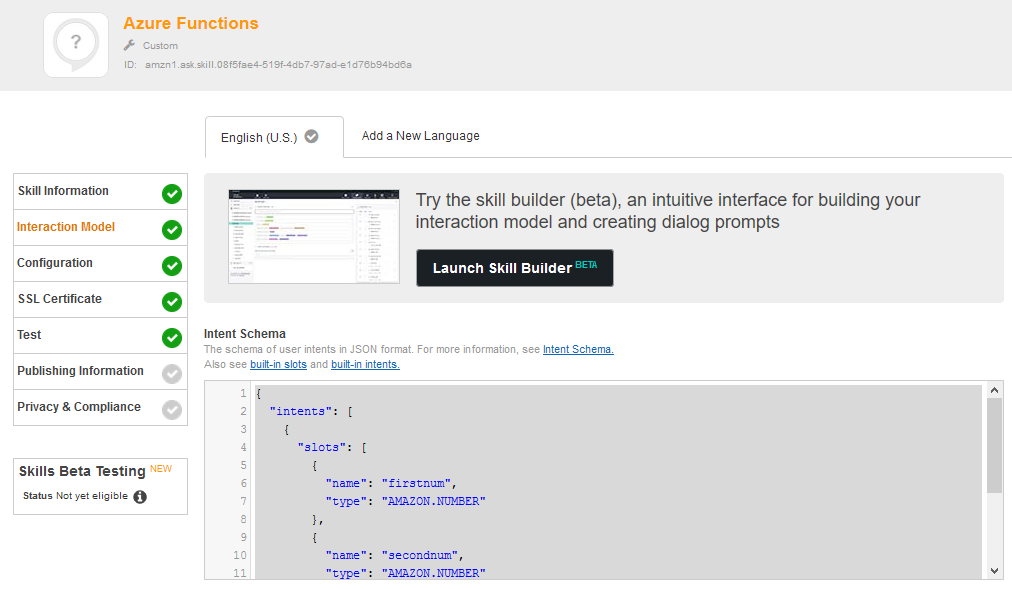Click the green checkmark next to Configuration

[x=172, y=266]
